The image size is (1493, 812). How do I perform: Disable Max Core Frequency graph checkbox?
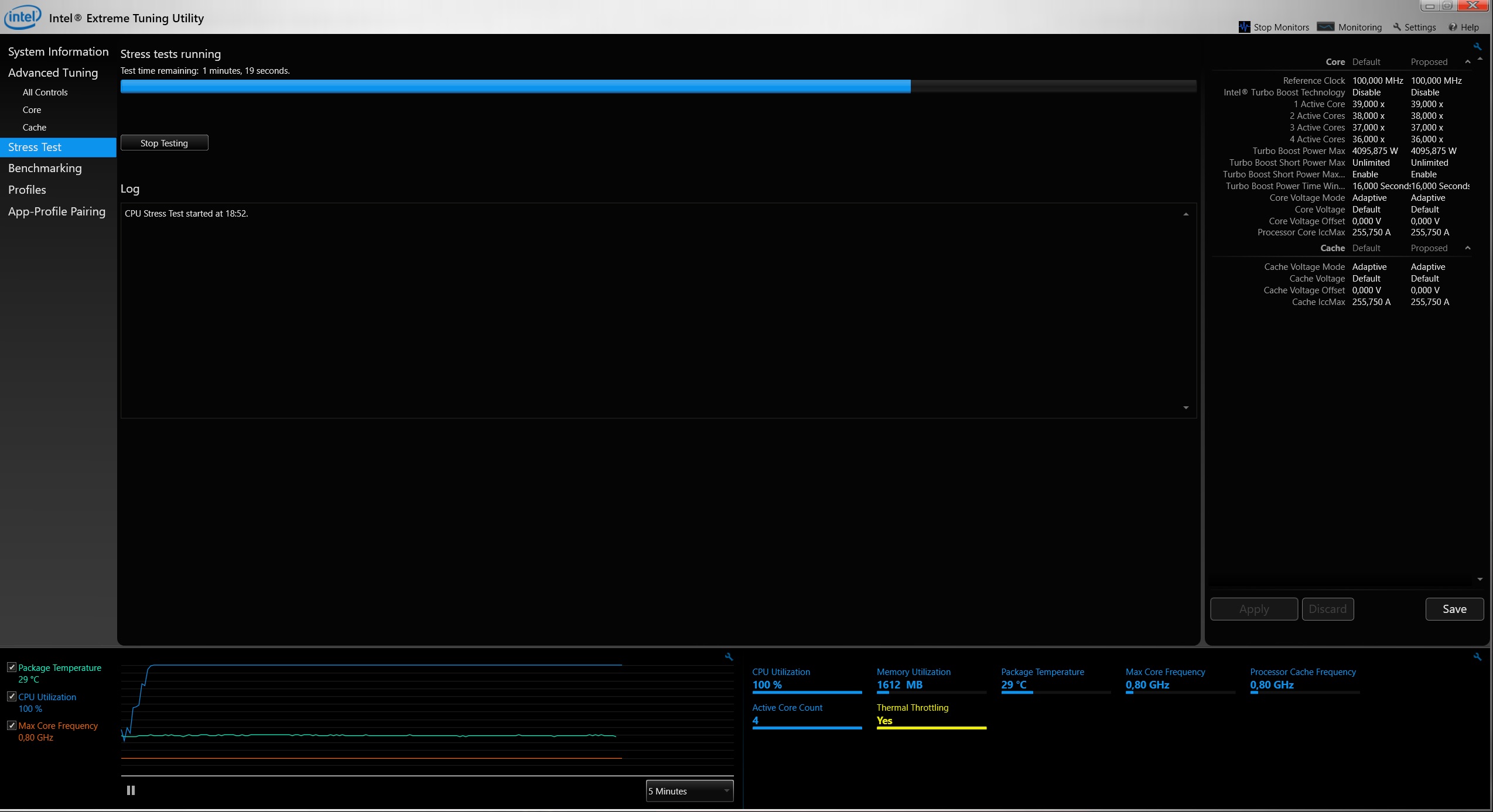pos(12,725)
